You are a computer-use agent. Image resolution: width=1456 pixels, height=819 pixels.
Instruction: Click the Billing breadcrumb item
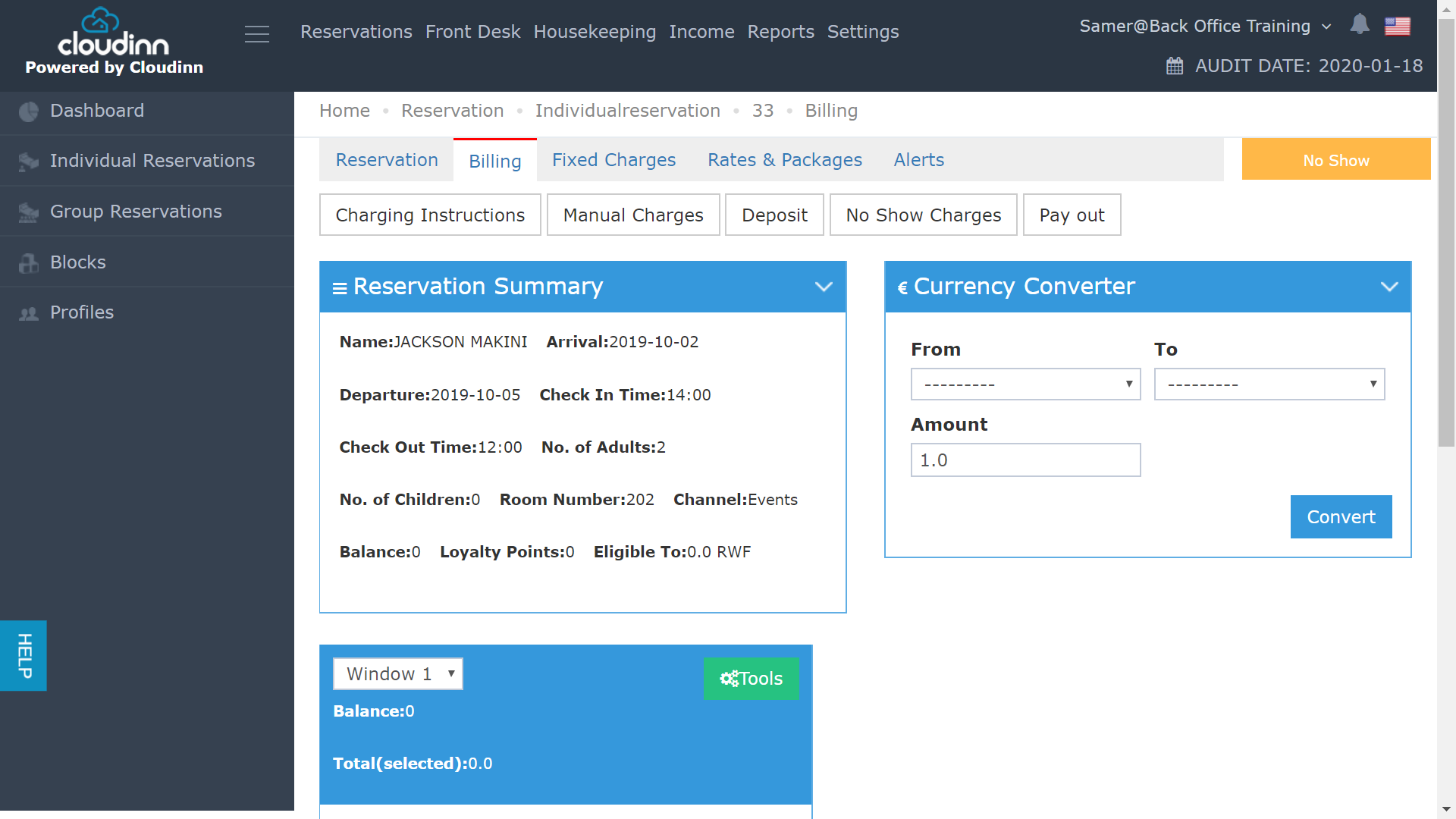(831, 111)
